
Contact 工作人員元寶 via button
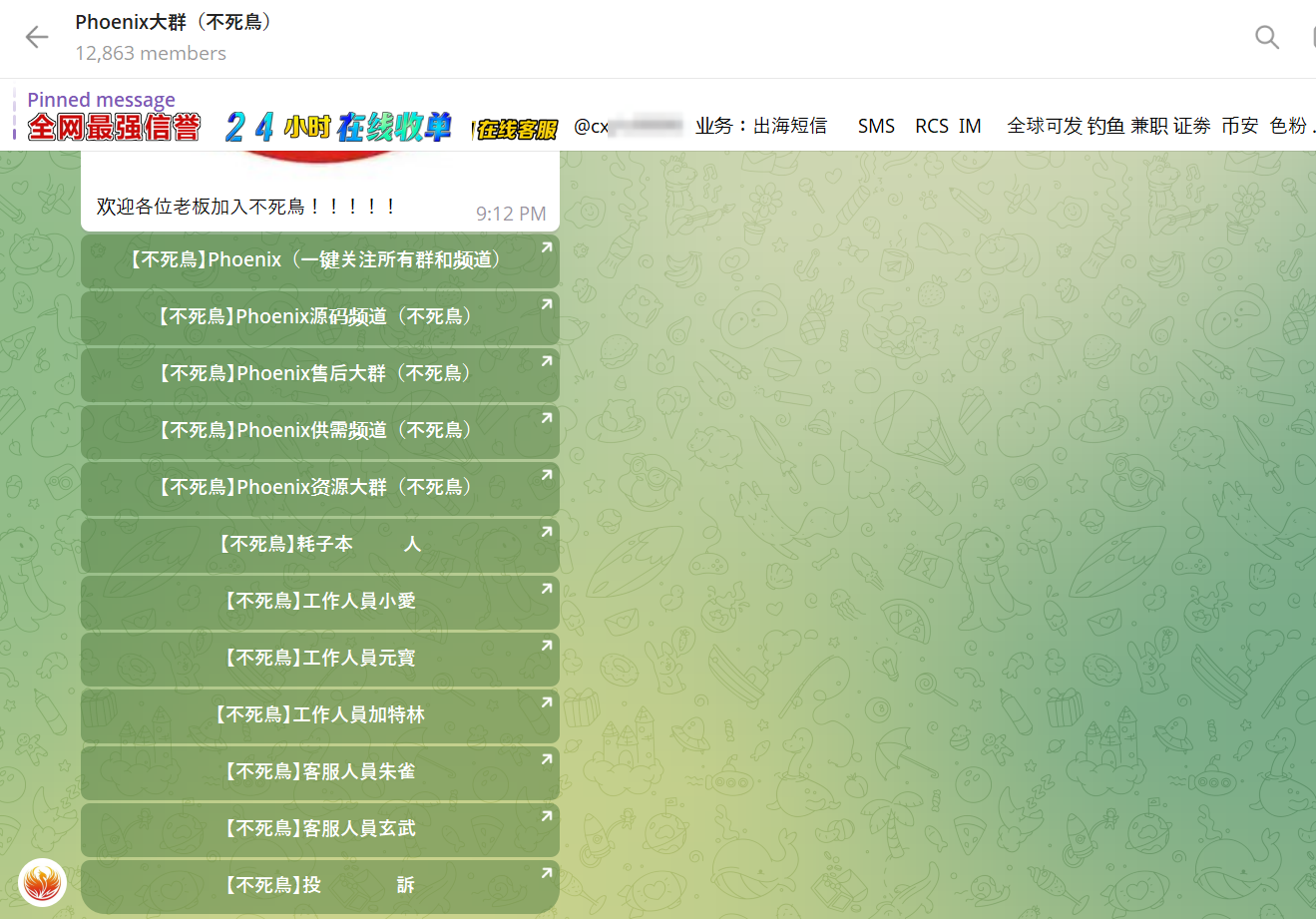pyautogui.click(x=320, y=660)
